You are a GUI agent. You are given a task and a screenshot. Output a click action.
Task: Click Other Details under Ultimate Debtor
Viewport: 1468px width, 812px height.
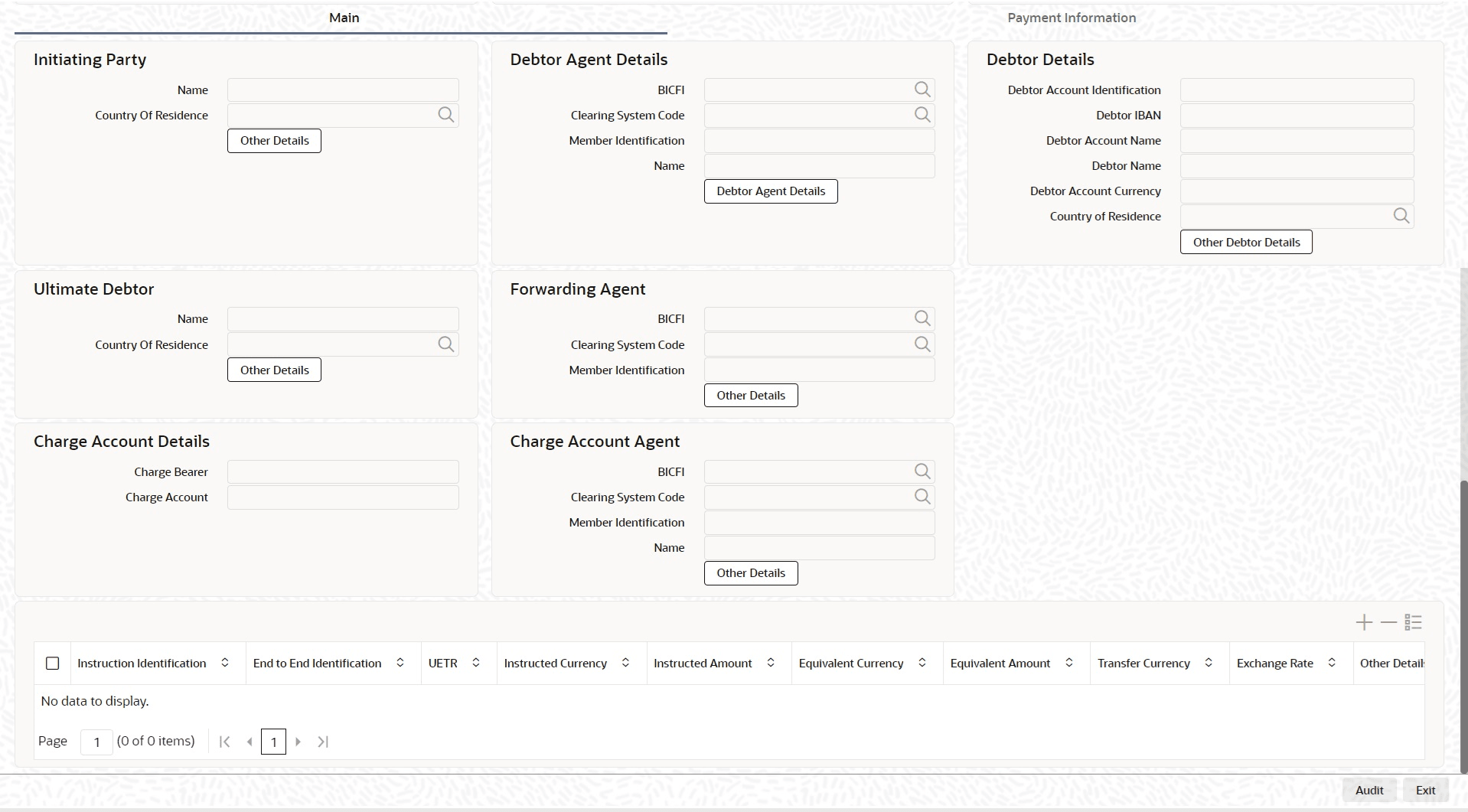[x=274, y=370]
